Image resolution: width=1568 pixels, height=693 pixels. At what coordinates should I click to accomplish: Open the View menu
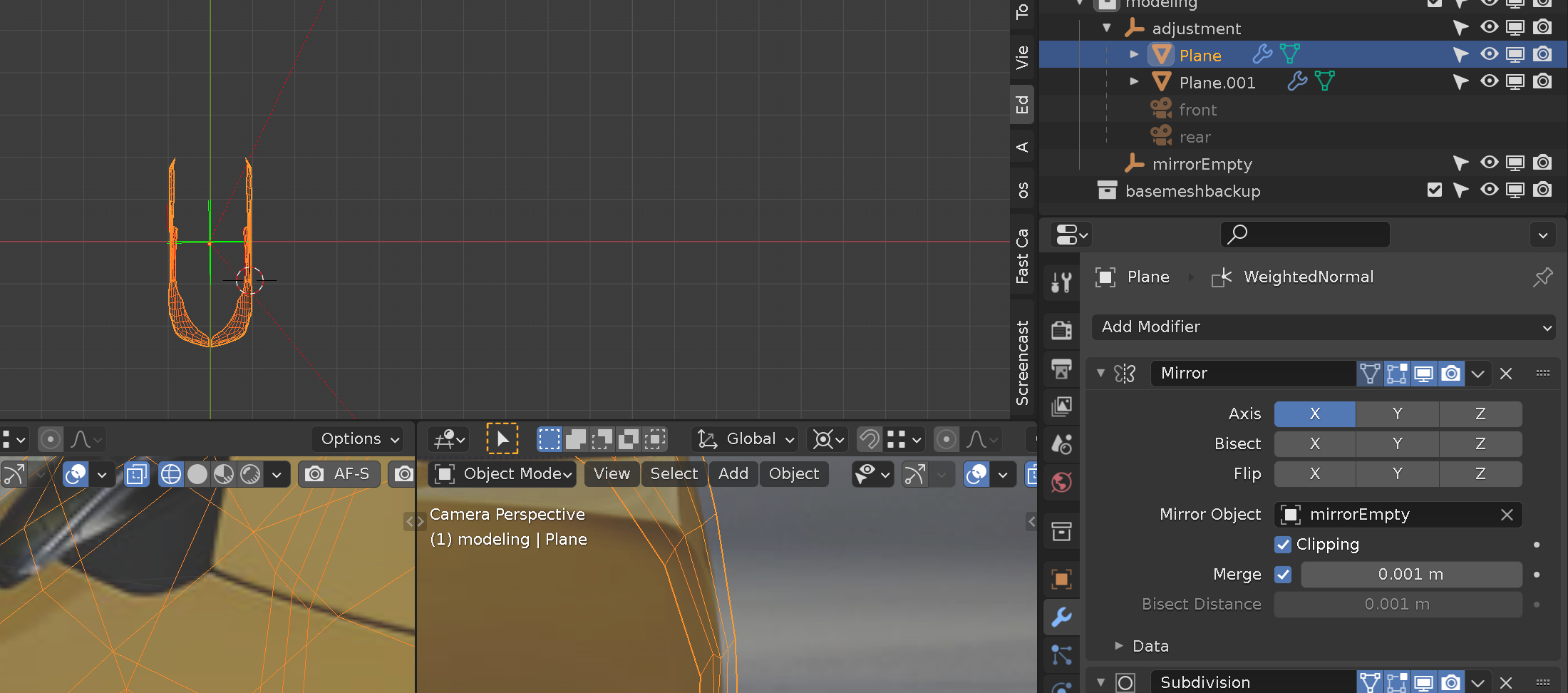tap(612, 474)
